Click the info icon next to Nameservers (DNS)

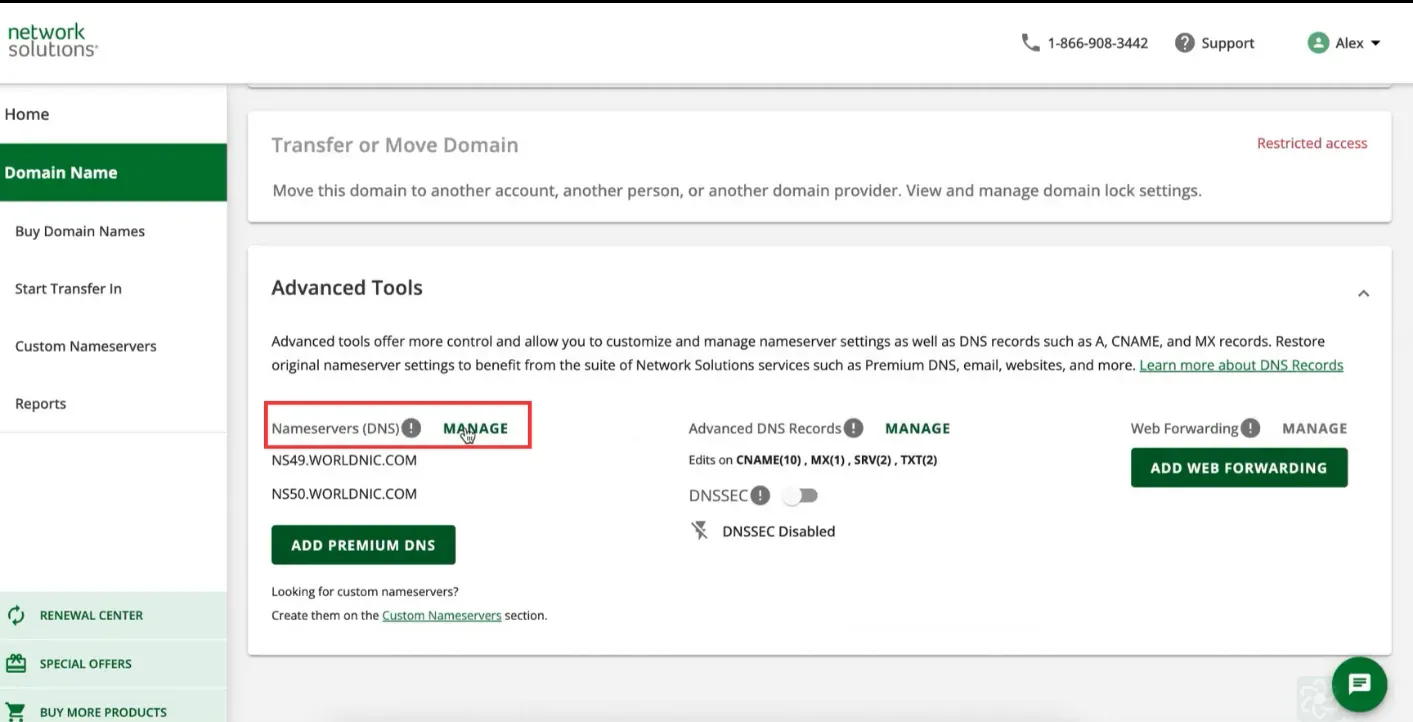(411, 428)
